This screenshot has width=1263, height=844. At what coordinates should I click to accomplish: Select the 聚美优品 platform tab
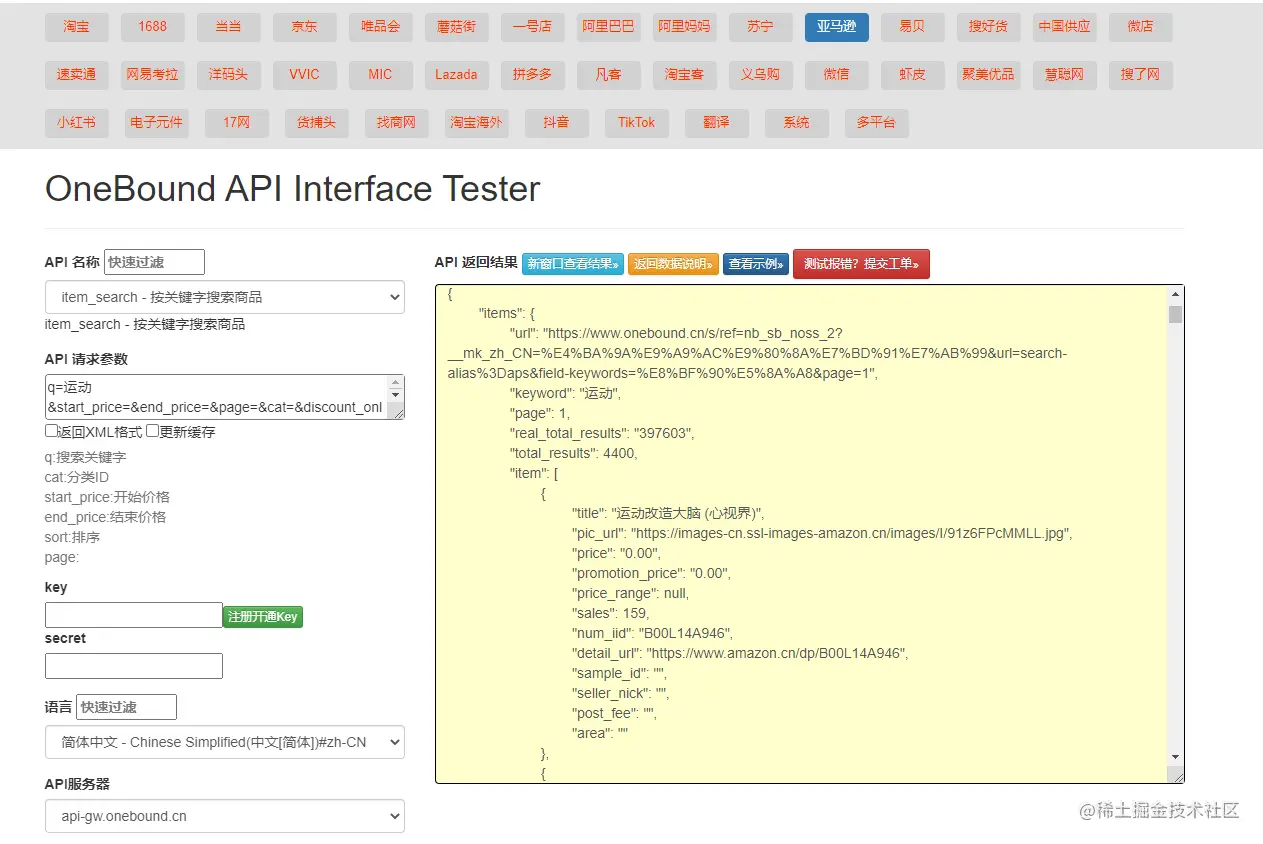click(x=988, y=75)
